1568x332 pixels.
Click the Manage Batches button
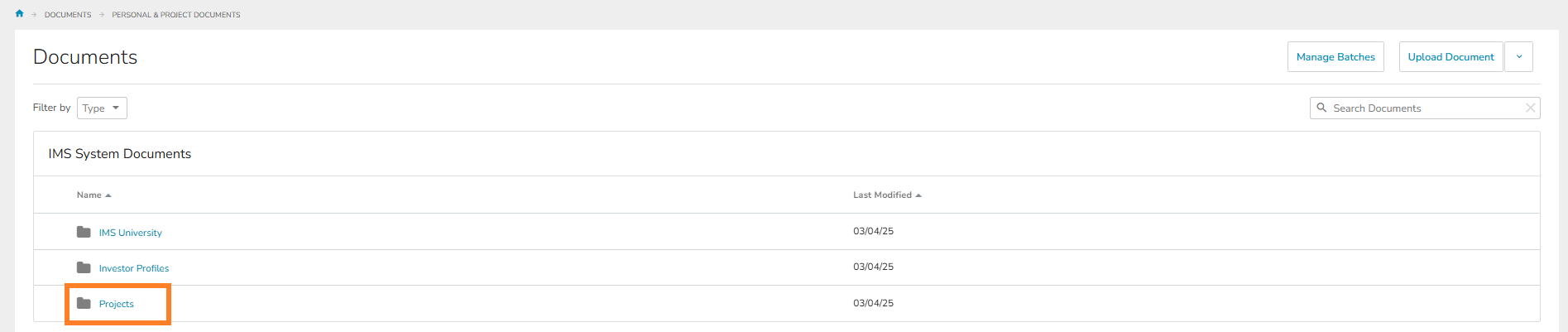coord(1335,57)
